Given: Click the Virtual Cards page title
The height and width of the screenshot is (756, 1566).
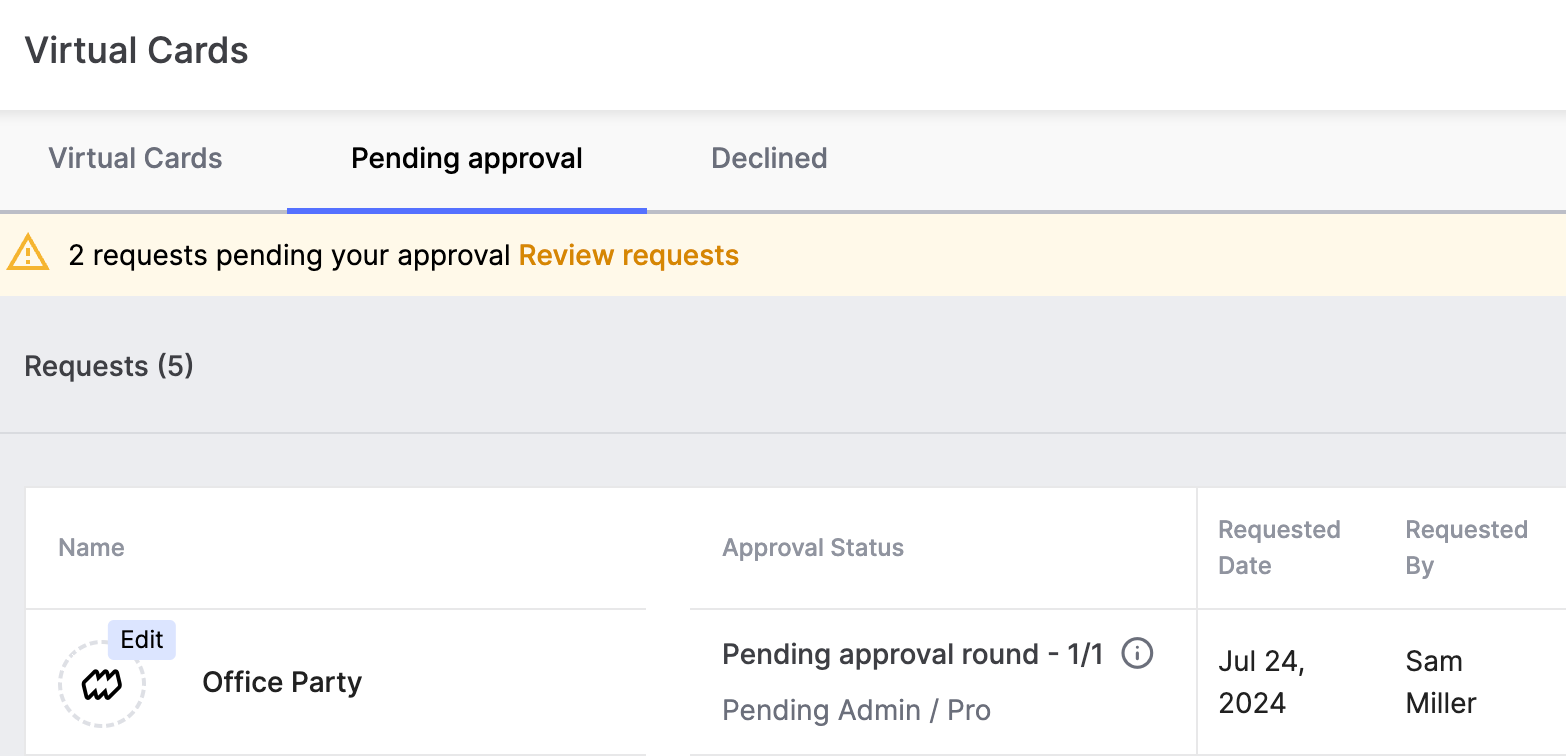Looking at the screenshot, I should pyautogui.click(x=136, y=50).
